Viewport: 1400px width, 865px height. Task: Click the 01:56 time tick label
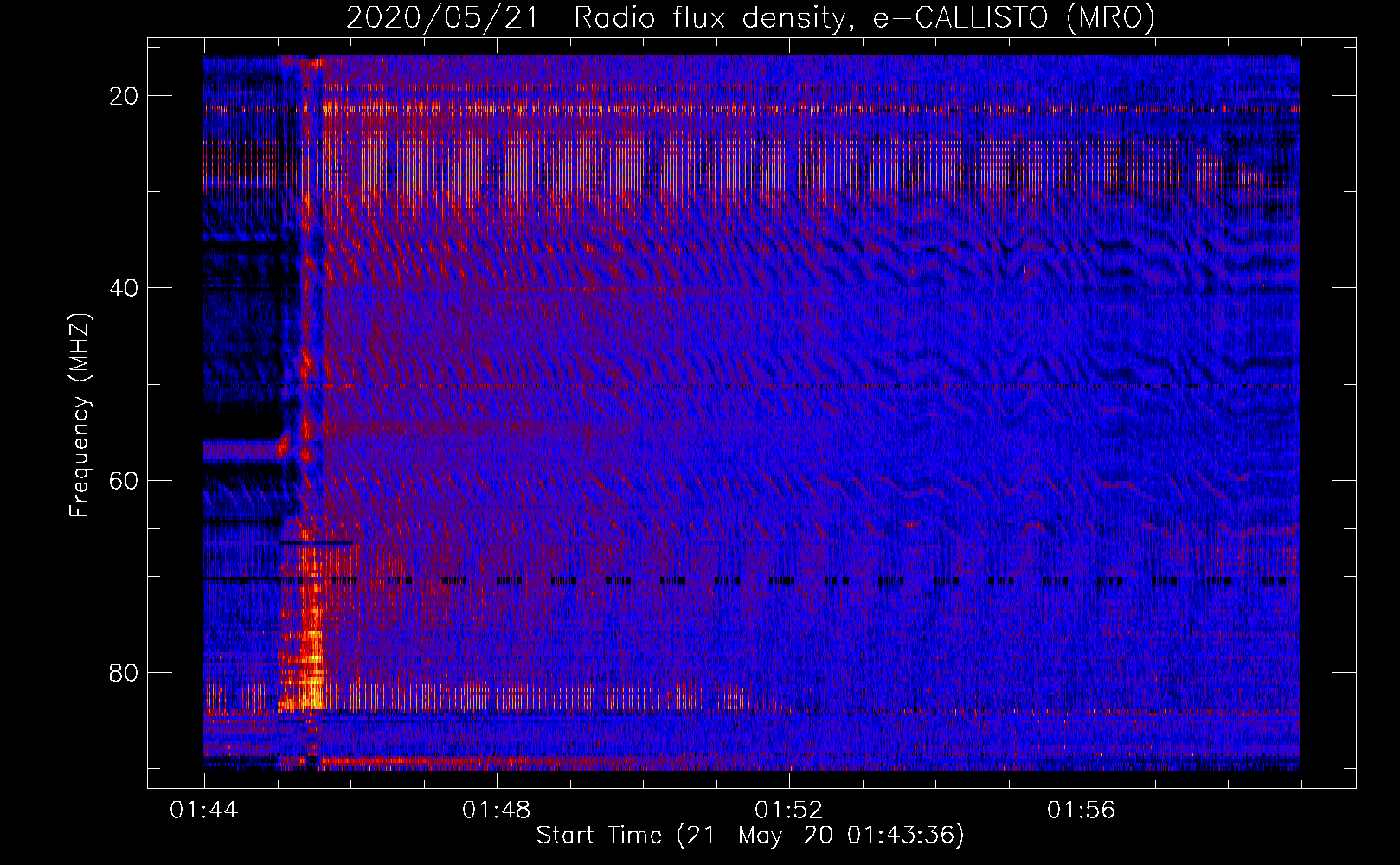click(1082, 811)
